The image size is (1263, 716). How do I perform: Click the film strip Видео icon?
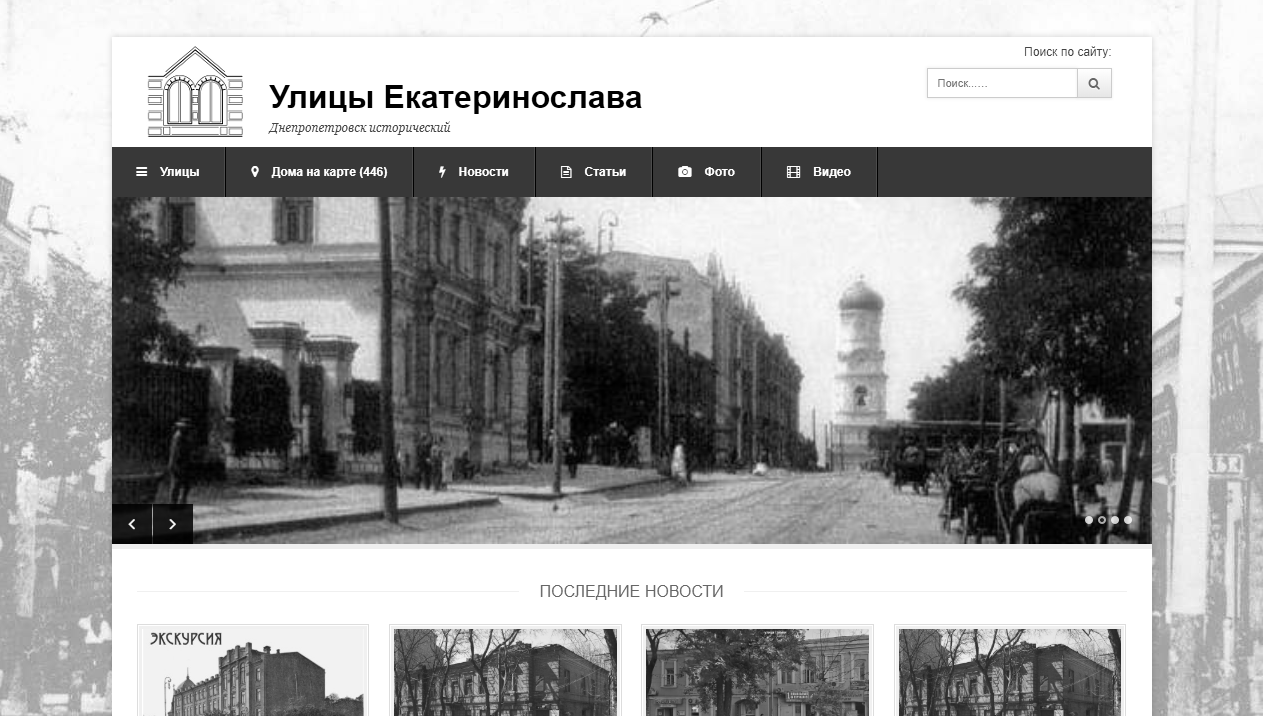pyautogui.click(x=793, y=172)
